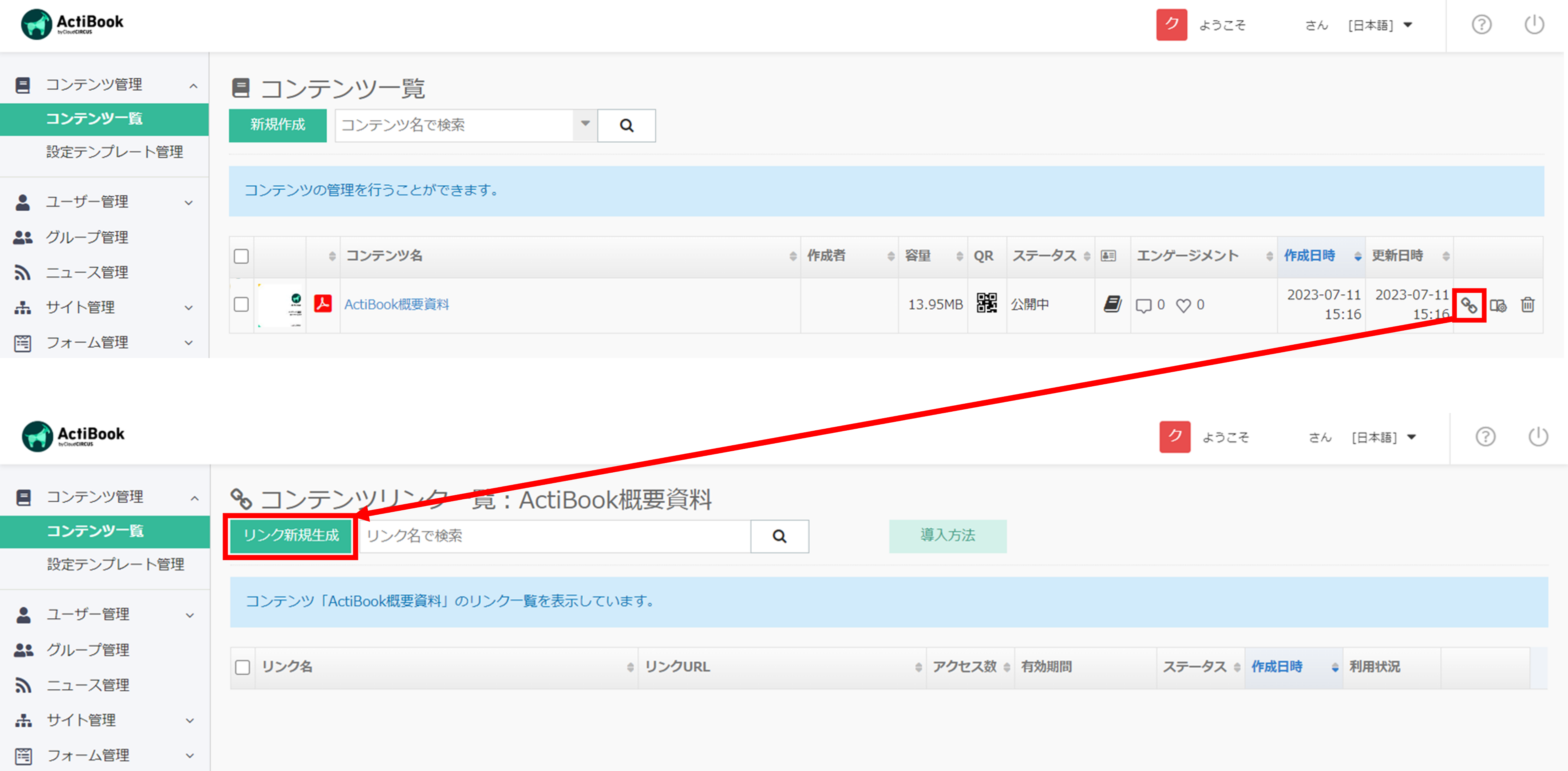Sort content table by 容量 column
This screenshot has width=1568, height=771.
coord(933,256)
